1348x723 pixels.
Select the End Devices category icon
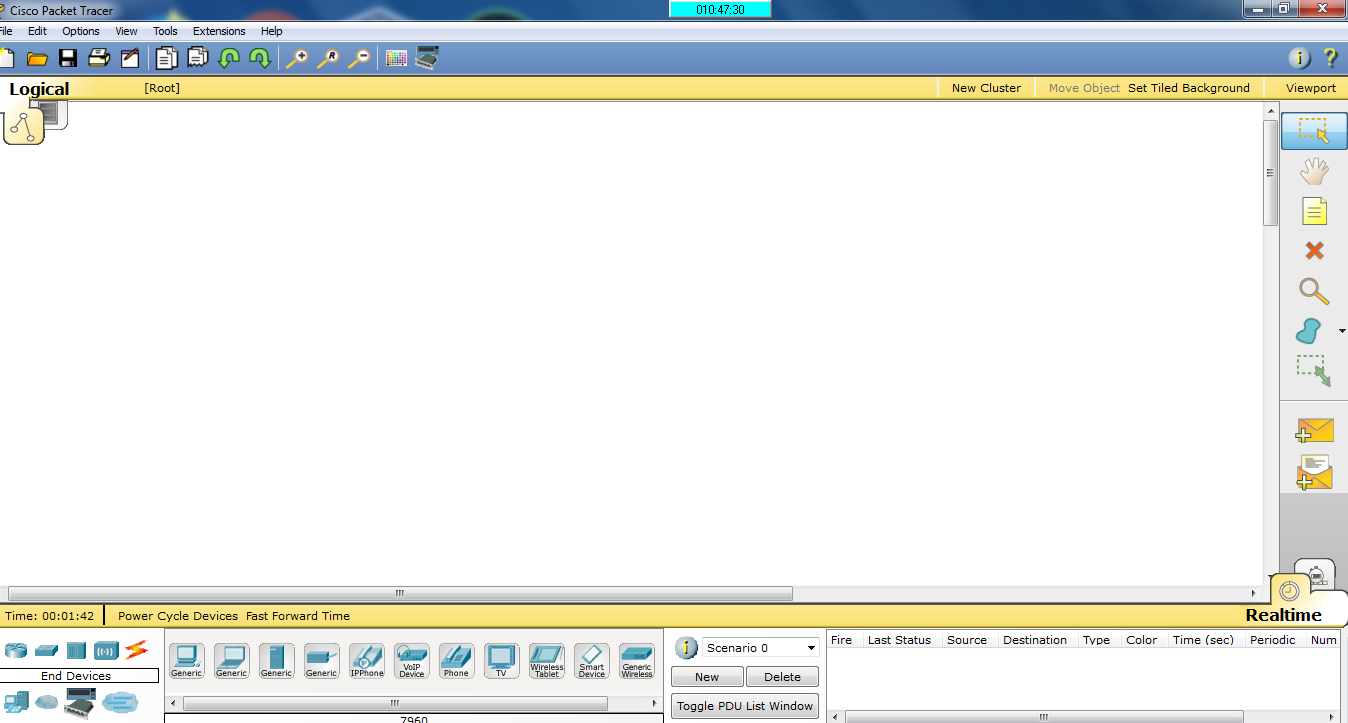tap(16, 702)
